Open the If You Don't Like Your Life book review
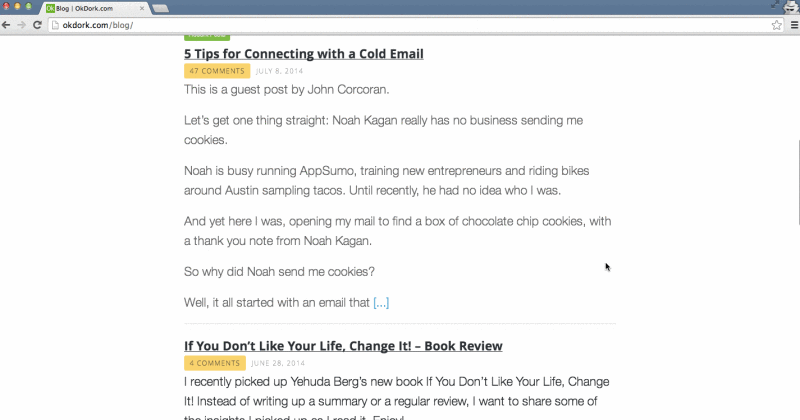Screen dimensions: 800x420 343,345
